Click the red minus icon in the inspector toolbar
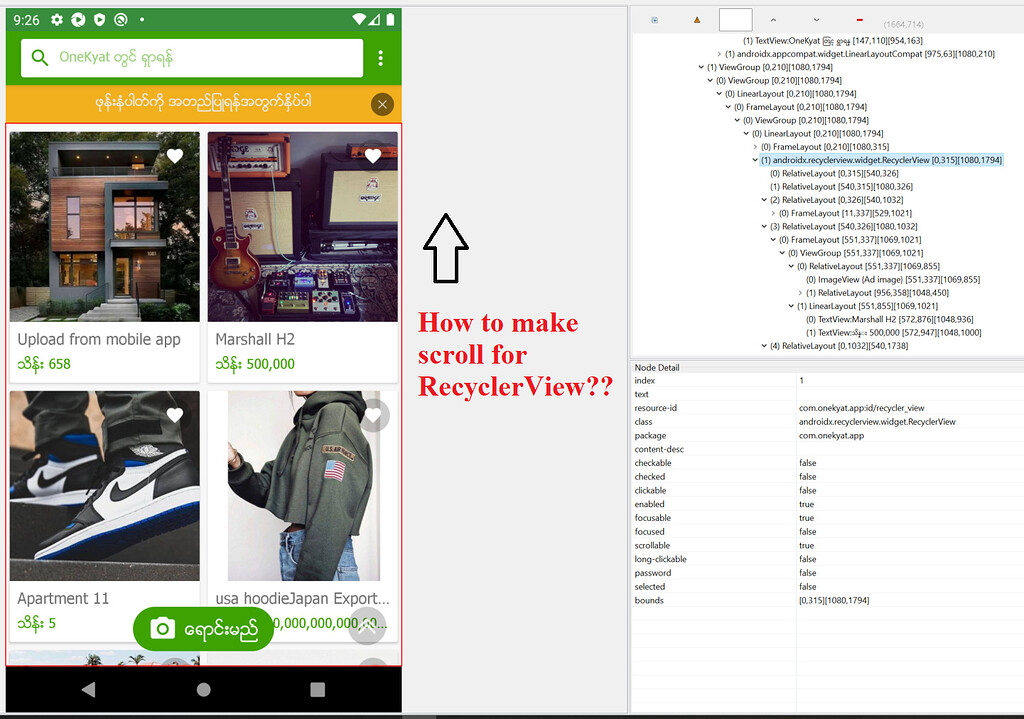The image size is (1024, 719). click(x=858, y=18)
